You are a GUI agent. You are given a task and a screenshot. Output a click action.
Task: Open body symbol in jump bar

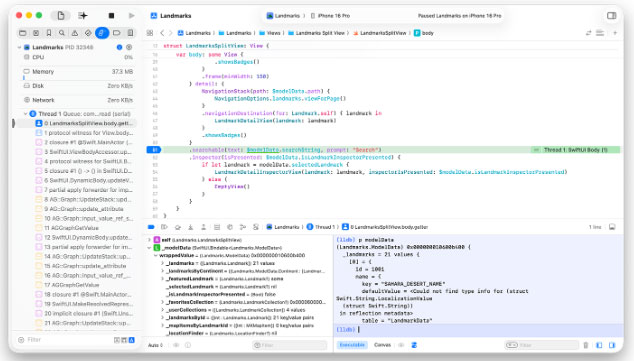(424, 33)
